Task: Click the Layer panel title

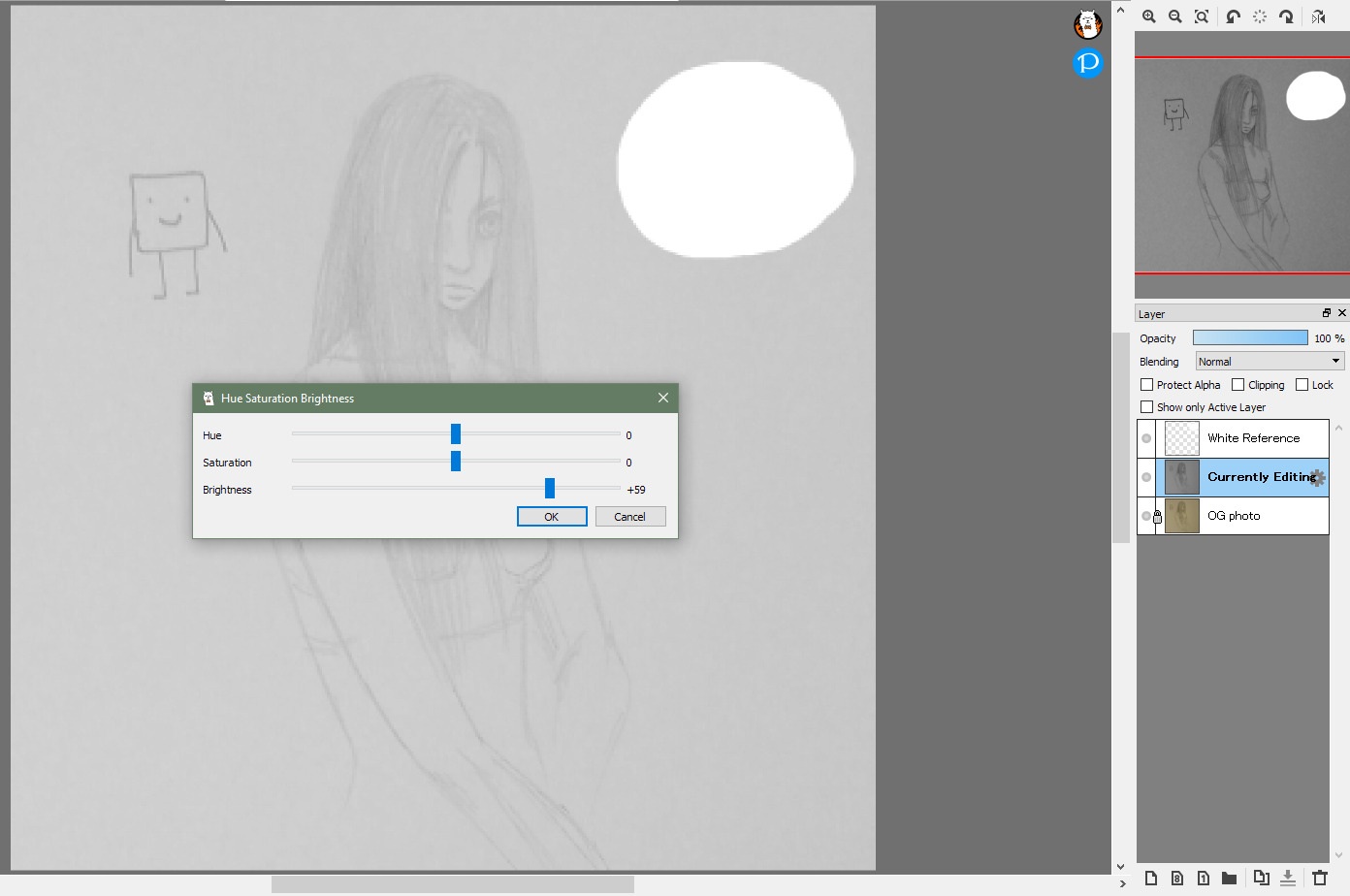Action: click(1152, 314)
